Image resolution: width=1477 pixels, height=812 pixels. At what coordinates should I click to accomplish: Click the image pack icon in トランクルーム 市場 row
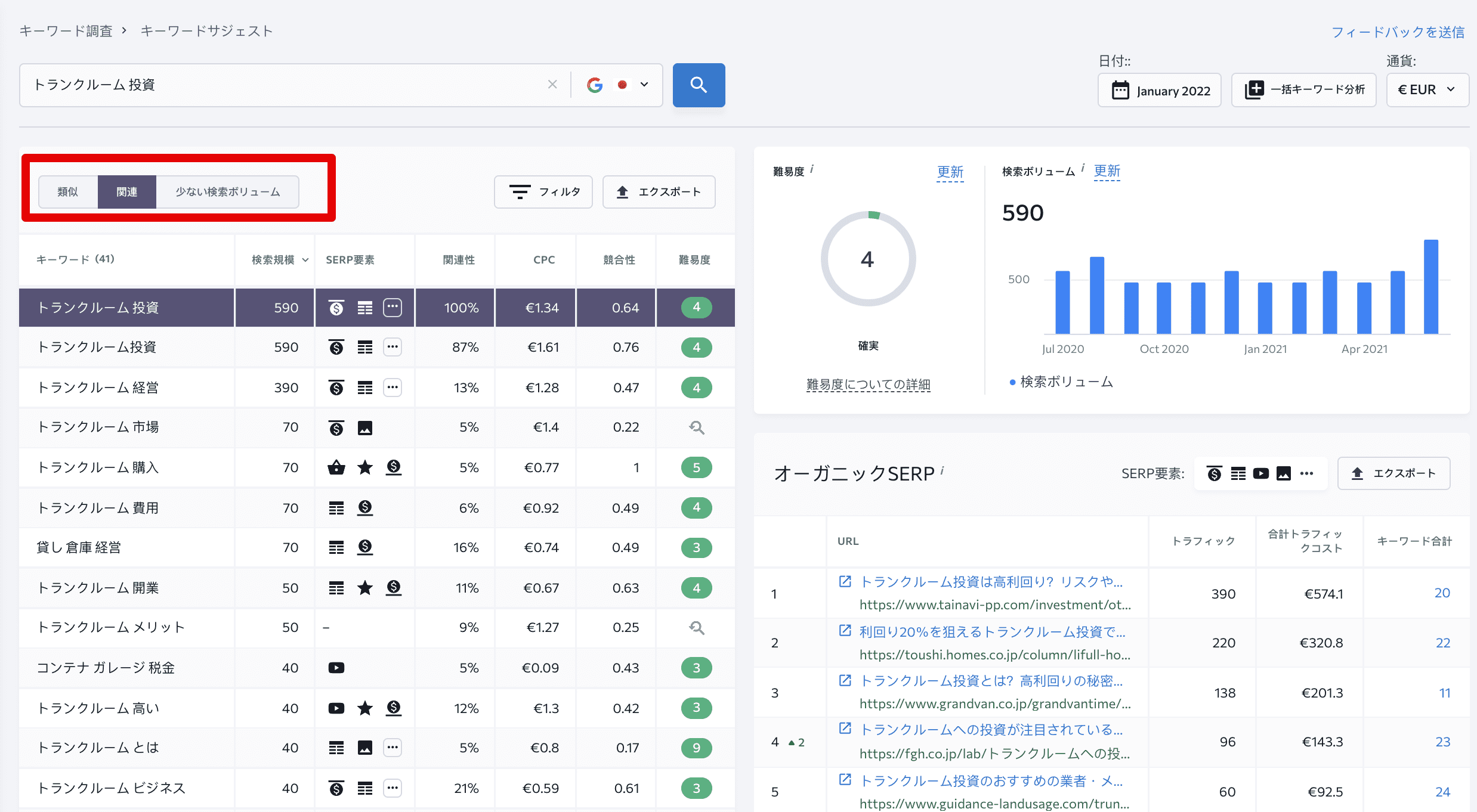365,427
